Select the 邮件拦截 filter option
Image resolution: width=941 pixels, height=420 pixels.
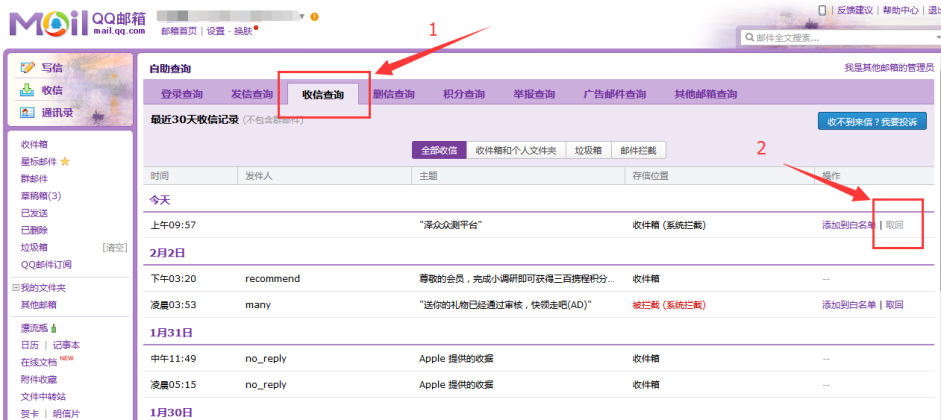click(x=637, y=150)
